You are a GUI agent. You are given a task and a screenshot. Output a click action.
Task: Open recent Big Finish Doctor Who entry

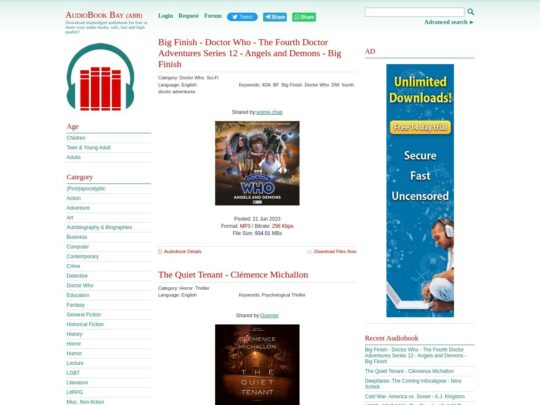point(415,355)
